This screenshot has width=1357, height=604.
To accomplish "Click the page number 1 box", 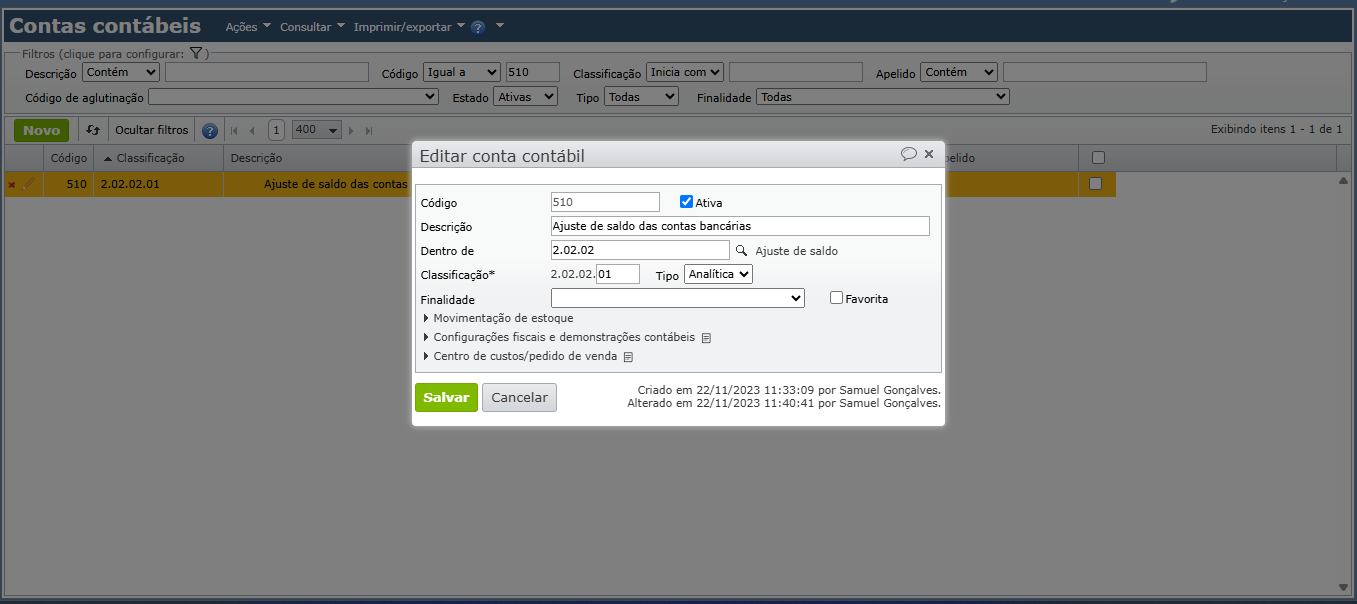I will tap(276, 130).
